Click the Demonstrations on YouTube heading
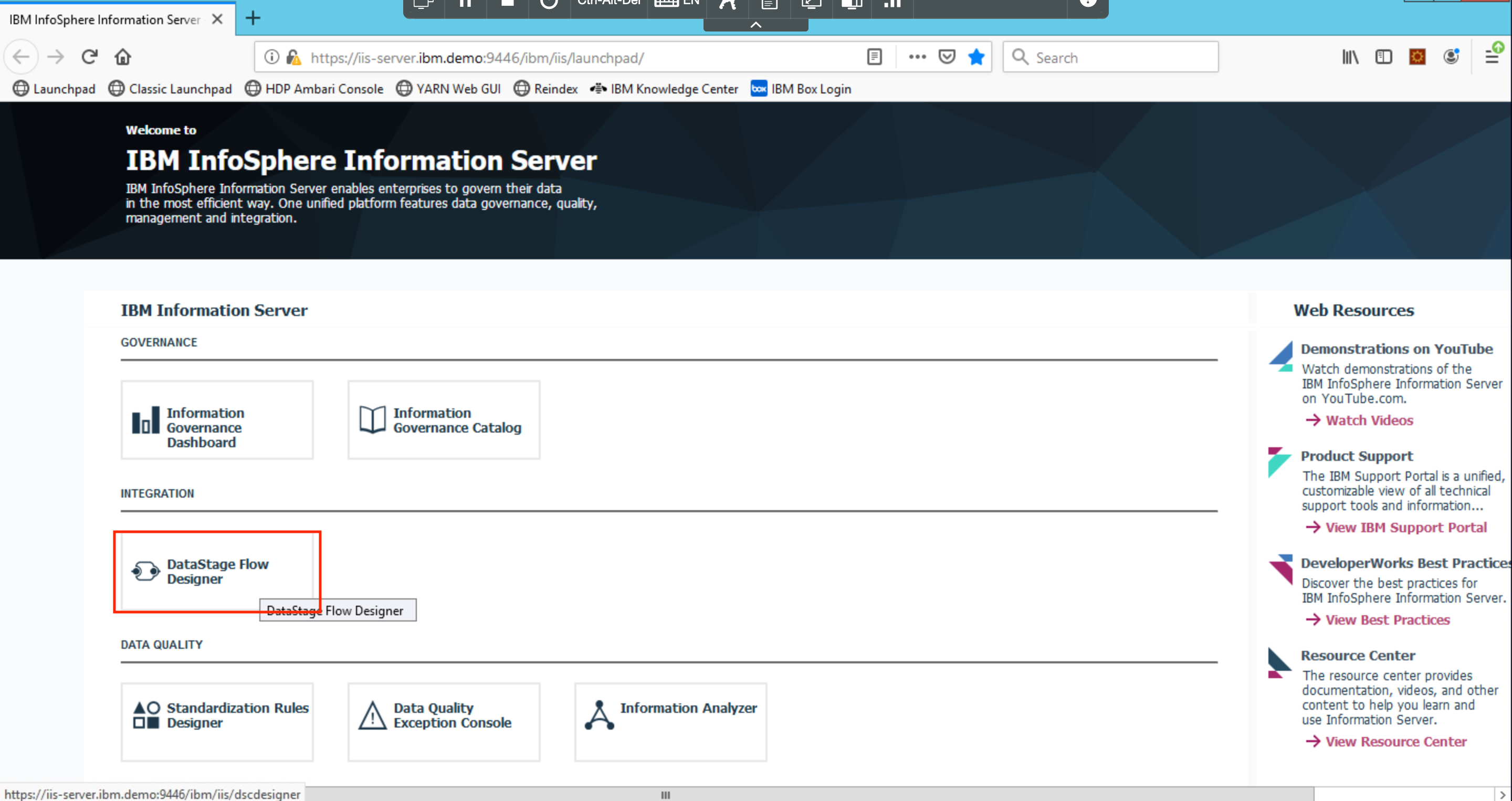The width and height of the screenshot is (1512, 801). click(1397, 349)
